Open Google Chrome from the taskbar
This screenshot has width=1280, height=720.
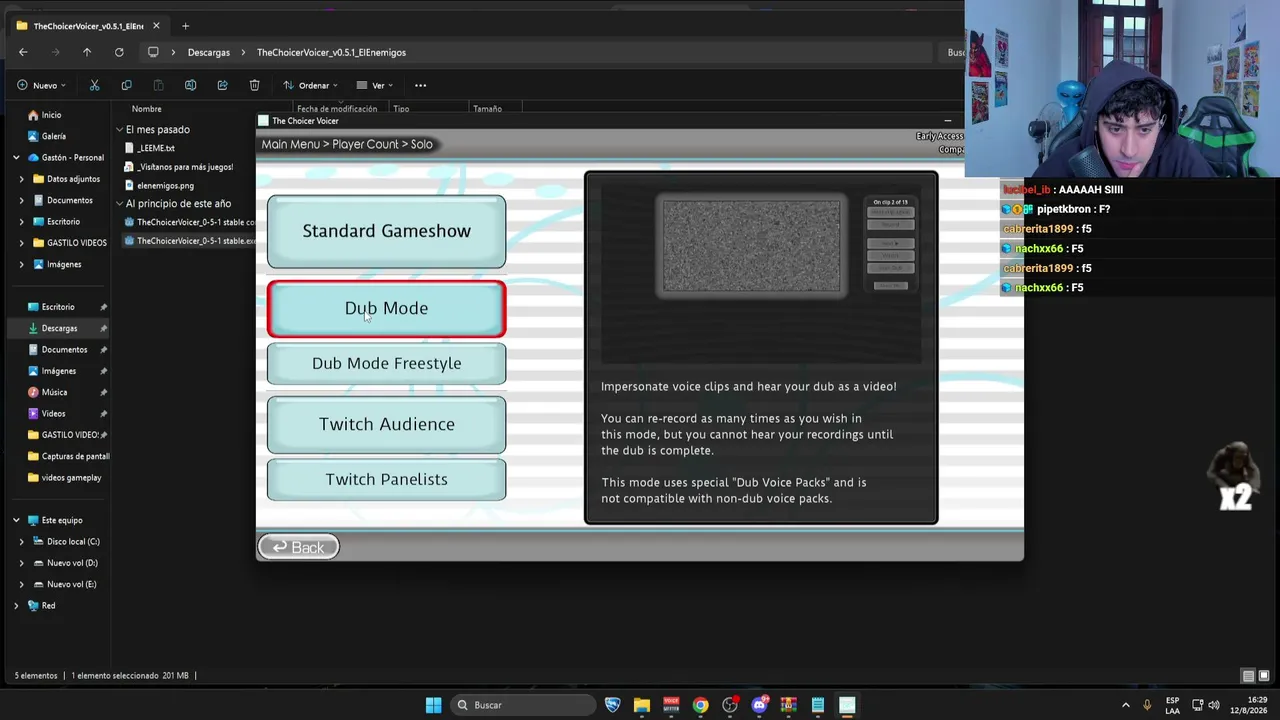click(x=700, y=705)
